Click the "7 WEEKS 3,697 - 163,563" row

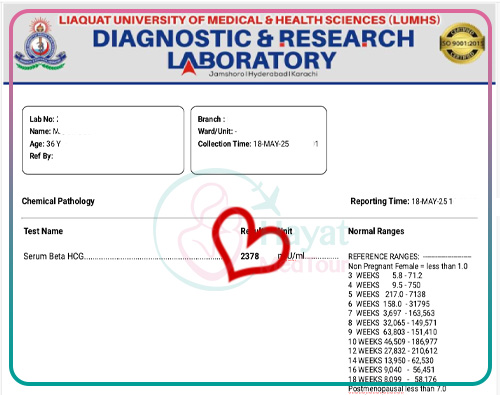pos(391,313)
